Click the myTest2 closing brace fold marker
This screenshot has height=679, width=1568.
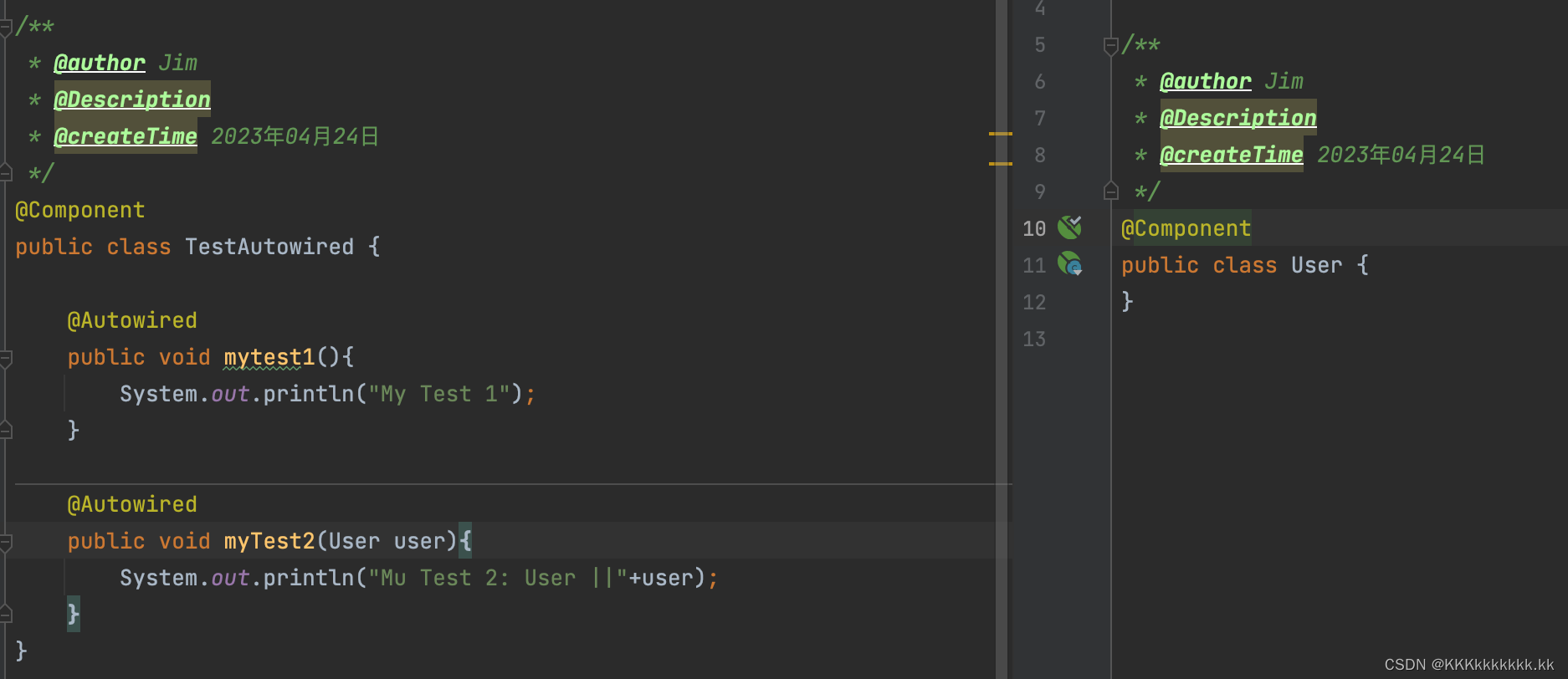pos(5,614)
